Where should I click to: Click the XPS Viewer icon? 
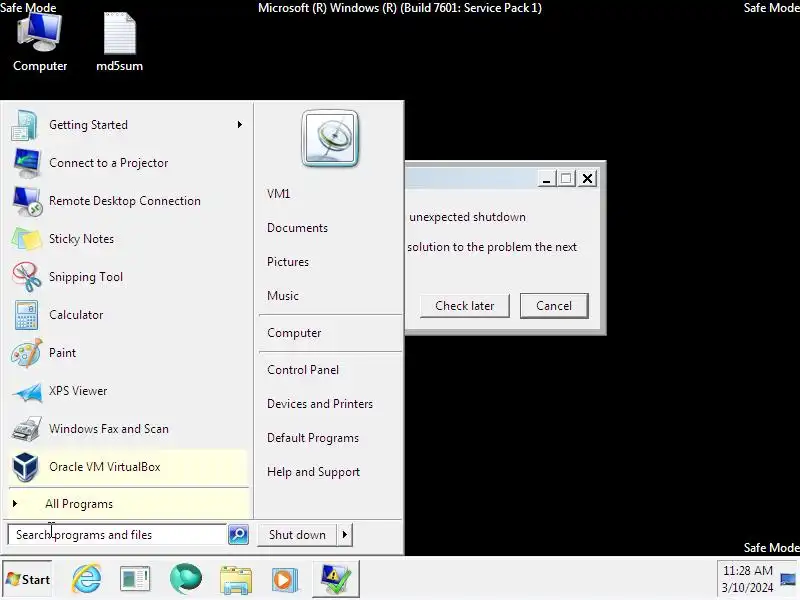(x=27, y=391)
